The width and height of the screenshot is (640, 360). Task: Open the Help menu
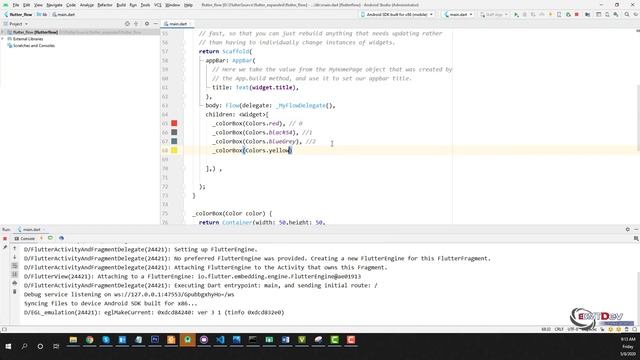[188, 5]
